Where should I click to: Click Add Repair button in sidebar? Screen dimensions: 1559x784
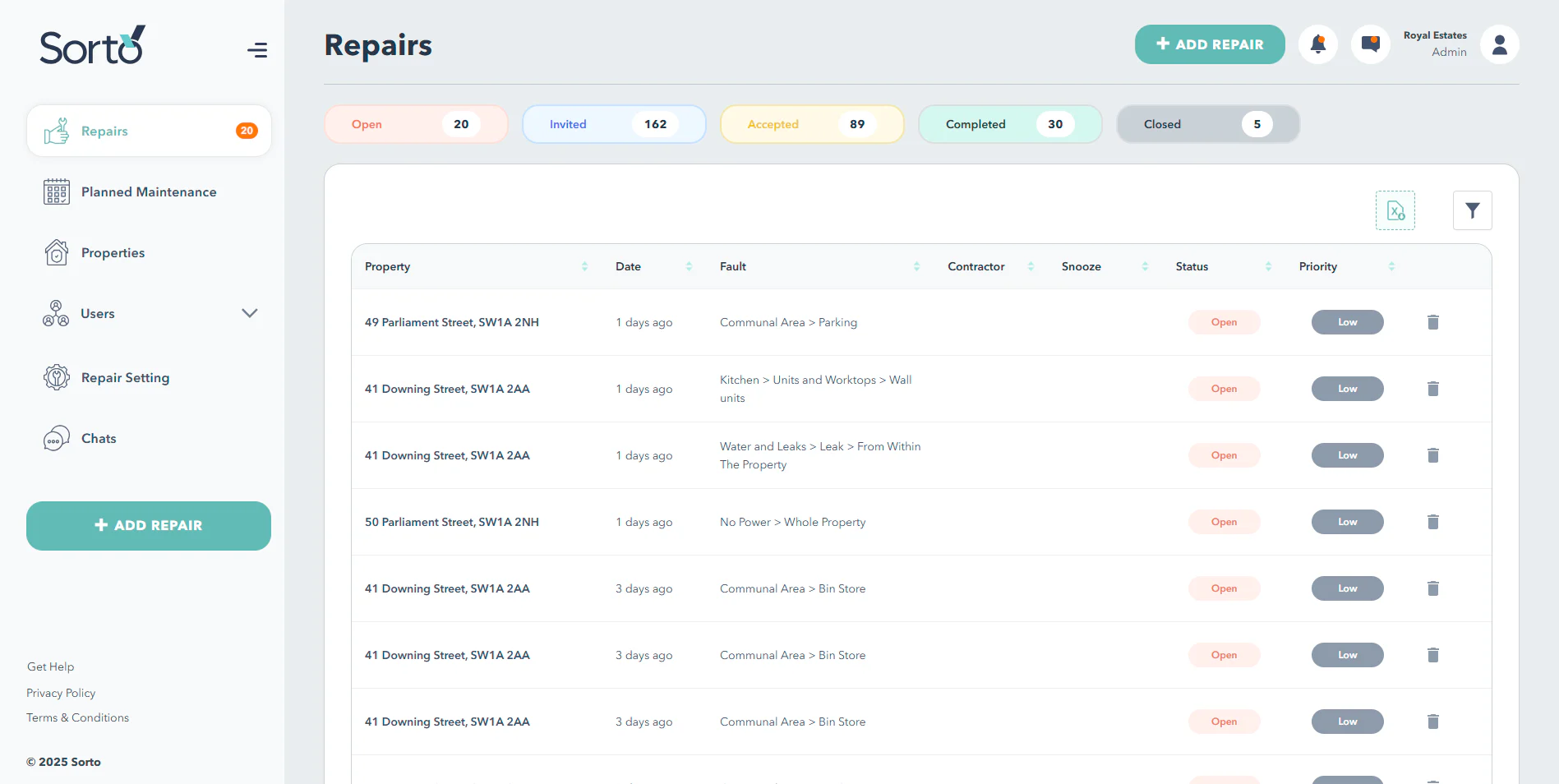coord(149,526)
